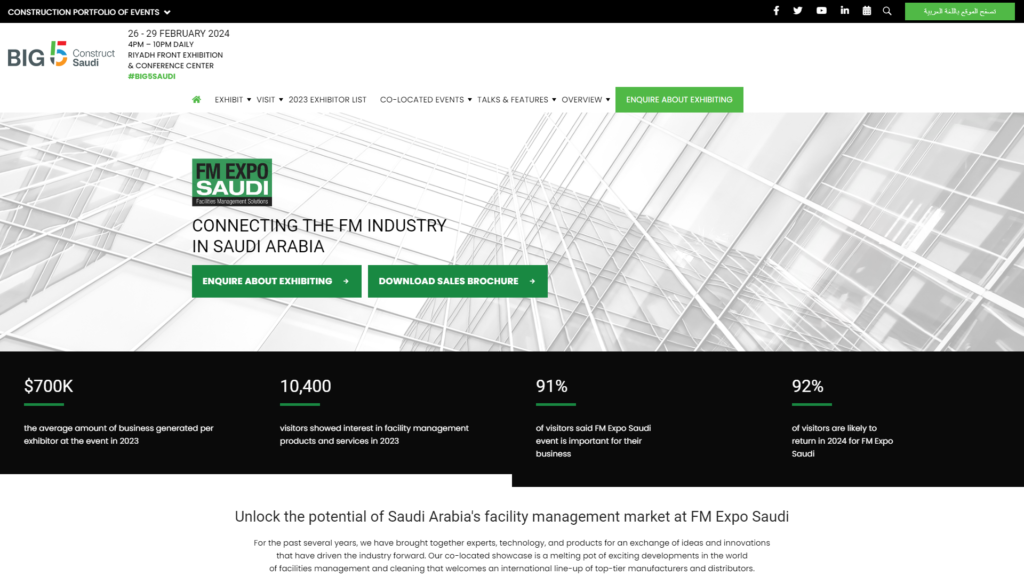Click Enquire About Exhibiting in navigation bar
This screenshot has width=1024, height=576.
tap(679, 100)
